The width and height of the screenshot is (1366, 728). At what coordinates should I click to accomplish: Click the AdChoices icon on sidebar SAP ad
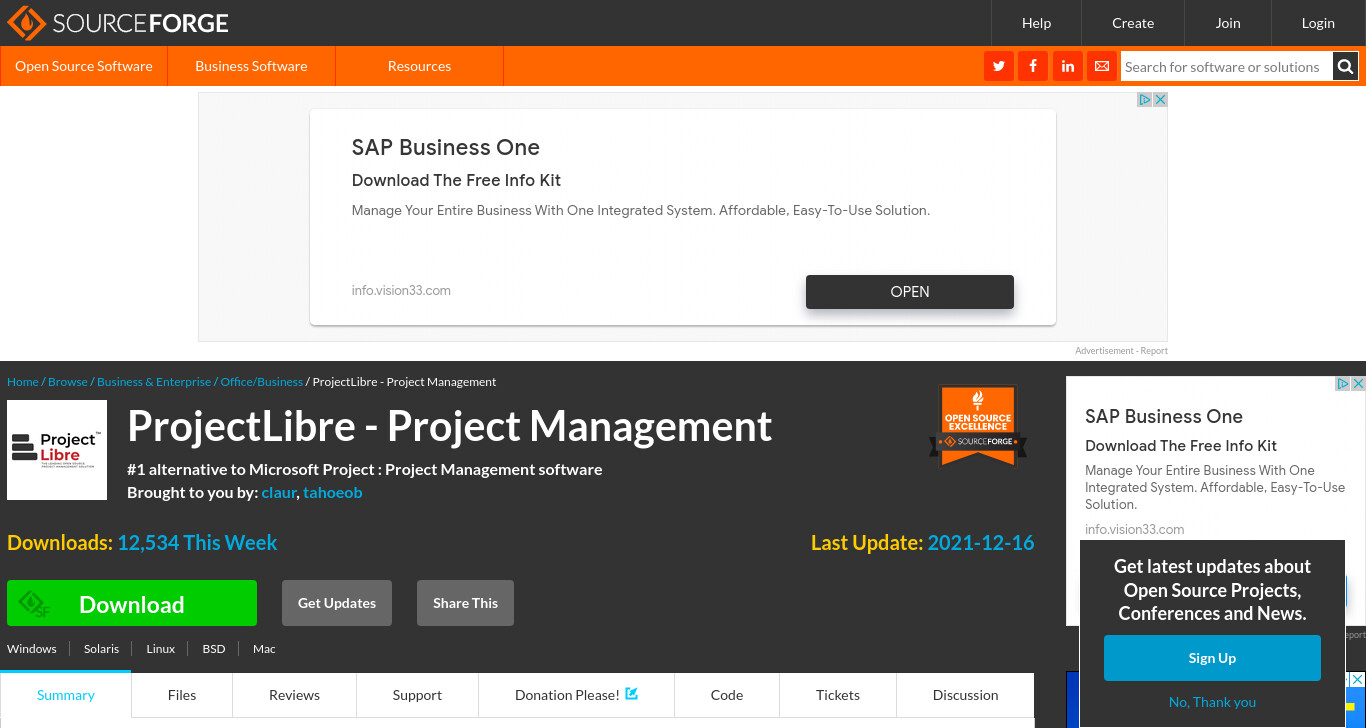click(x=1343, y=384)
